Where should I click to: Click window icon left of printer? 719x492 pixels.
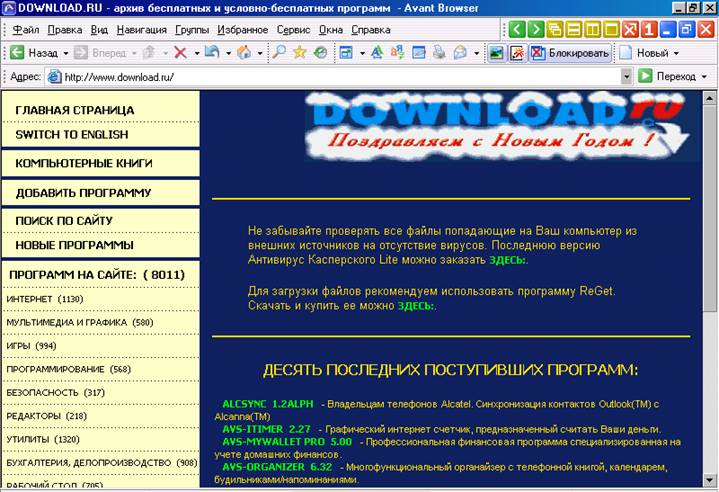click(x=419, y=53)
